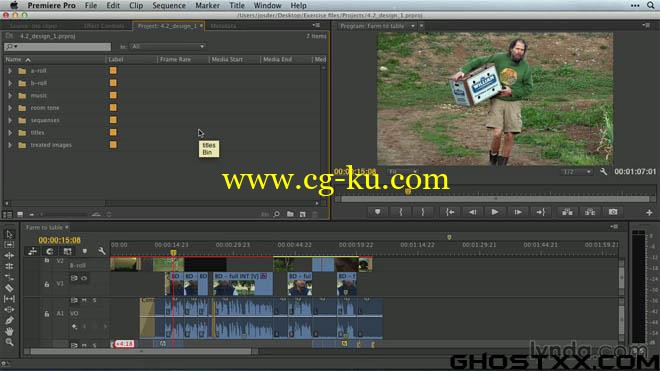660x371 pixels.
Task: Toggle V1 track output eye
Action: point(84,278)
